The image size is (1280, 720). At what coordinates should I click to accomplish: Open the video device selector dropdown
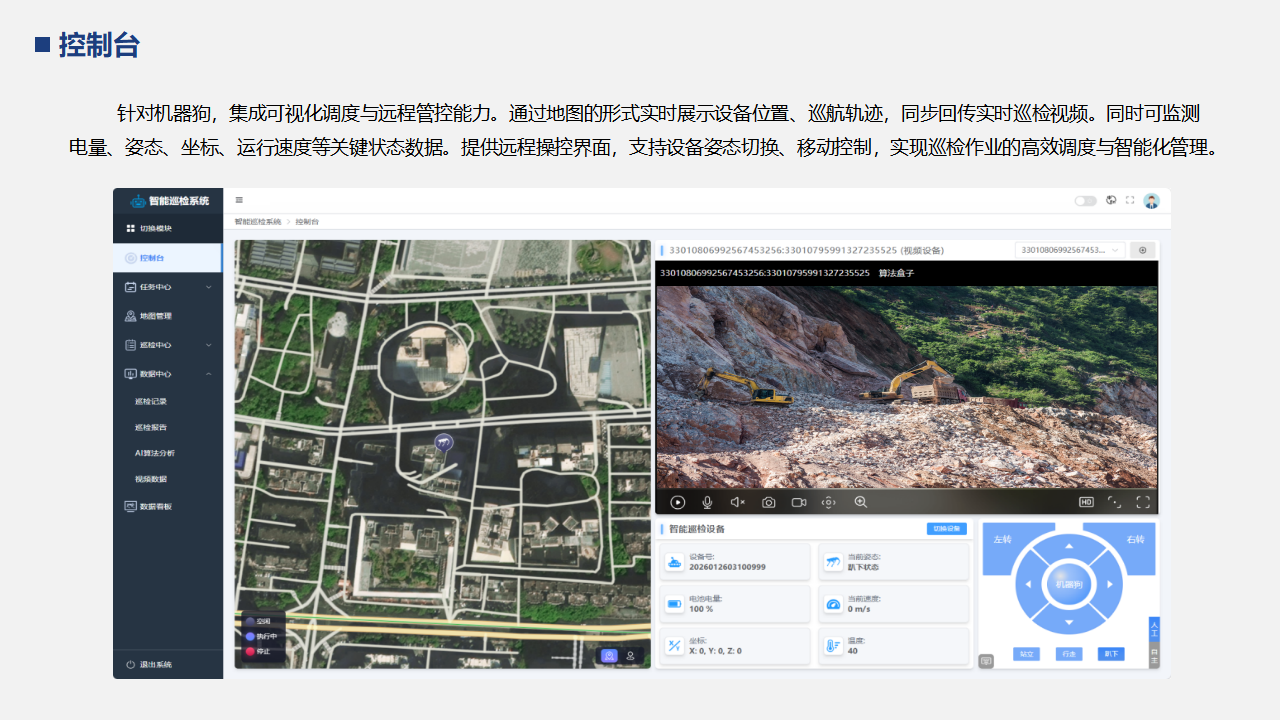tap(1070, 250)
